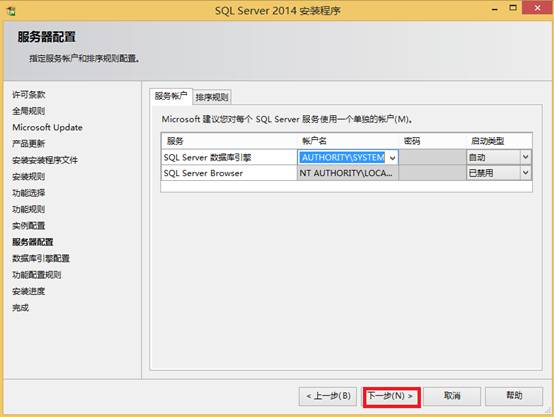This screenshot has height=417, width=554.
Task: Select 完成 step in sidebar
Action: (x=20, y=308)
